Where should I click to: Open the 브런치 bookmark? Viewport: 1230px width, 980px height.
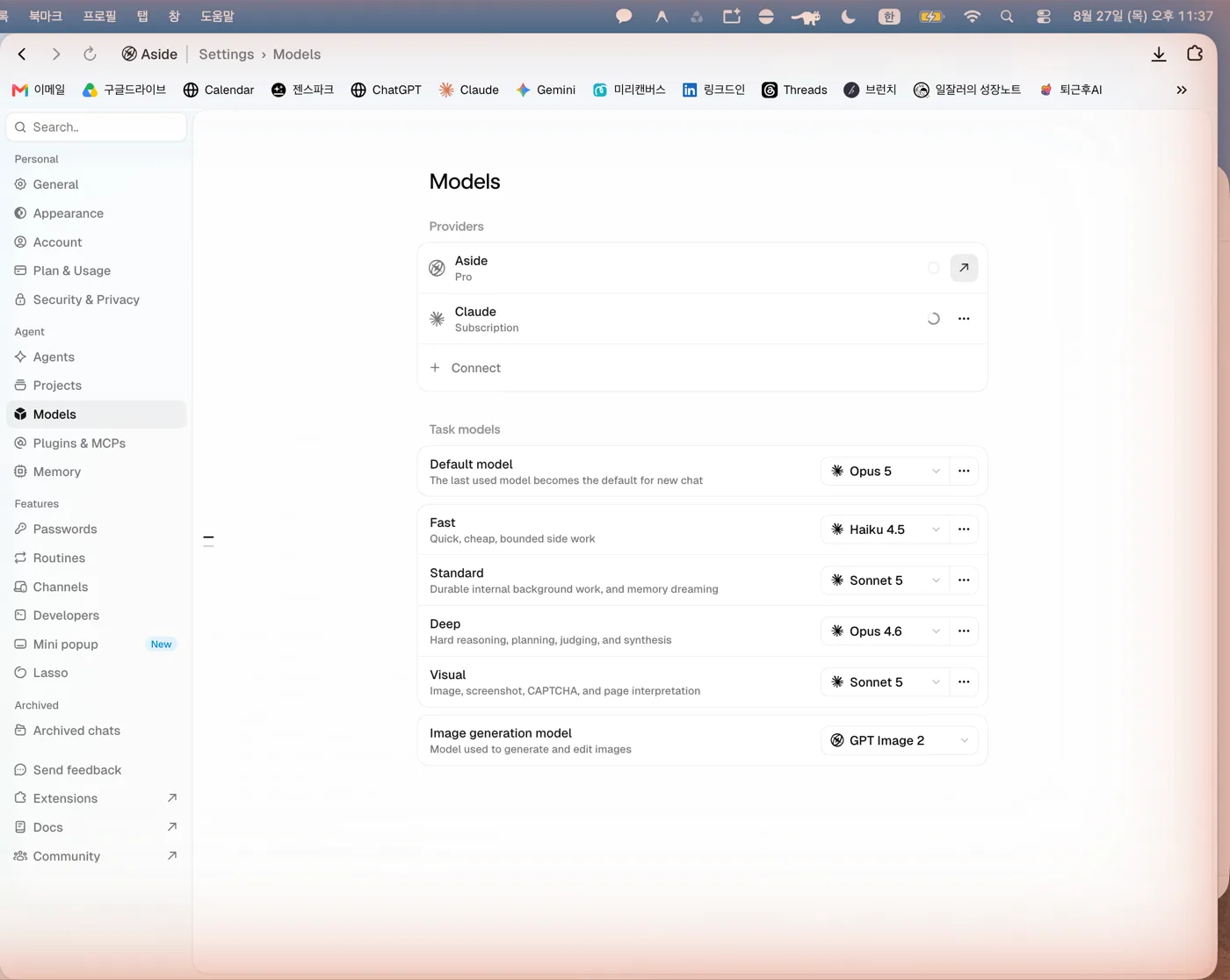[x=870, y=90]
